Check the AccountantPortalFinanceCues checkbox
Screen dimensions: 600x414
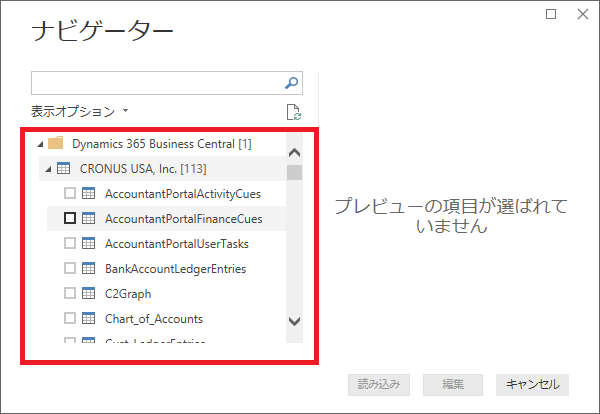[x=70, y=218]
